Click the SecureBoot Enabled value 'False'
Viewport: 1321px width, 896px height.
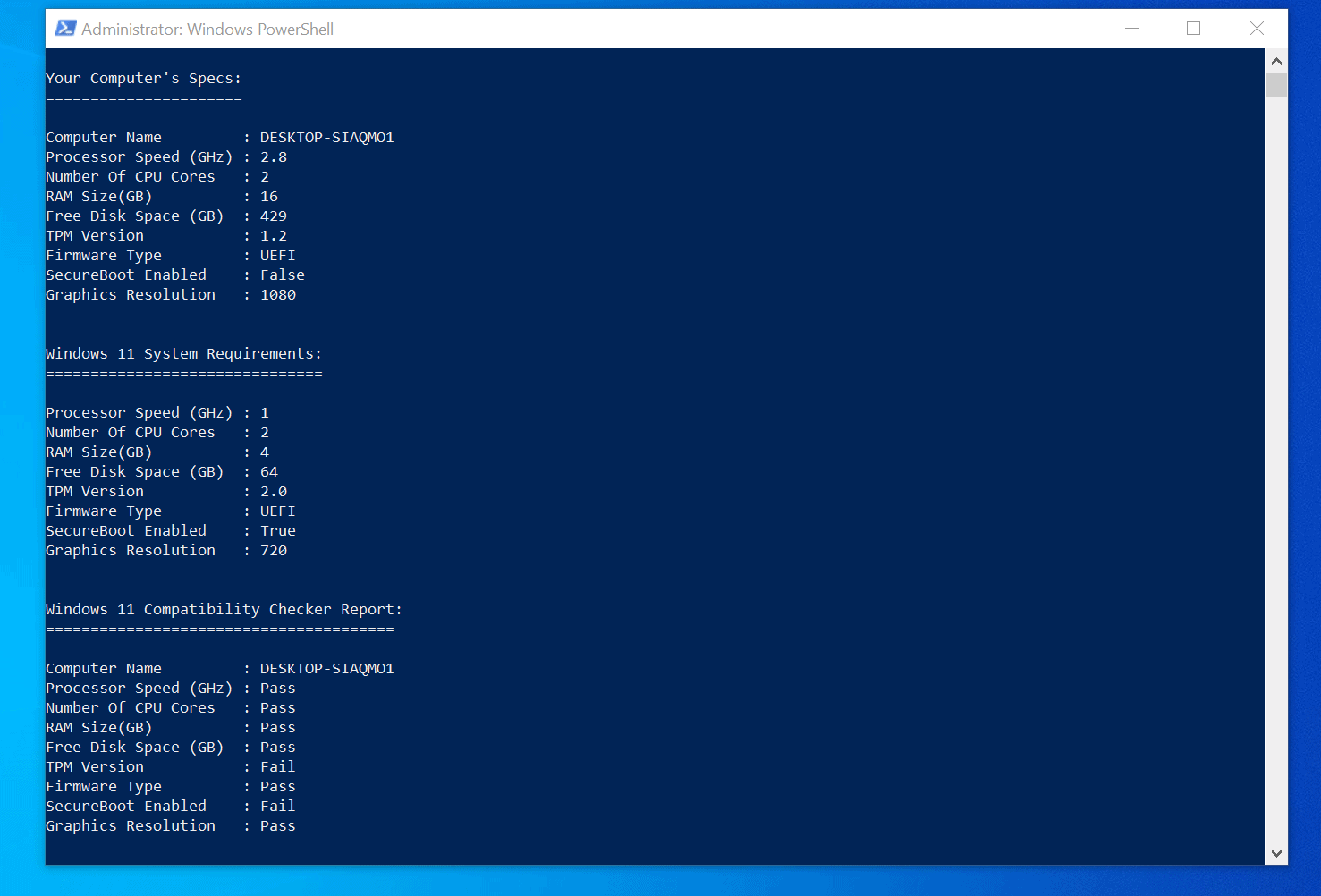(283, 275)
